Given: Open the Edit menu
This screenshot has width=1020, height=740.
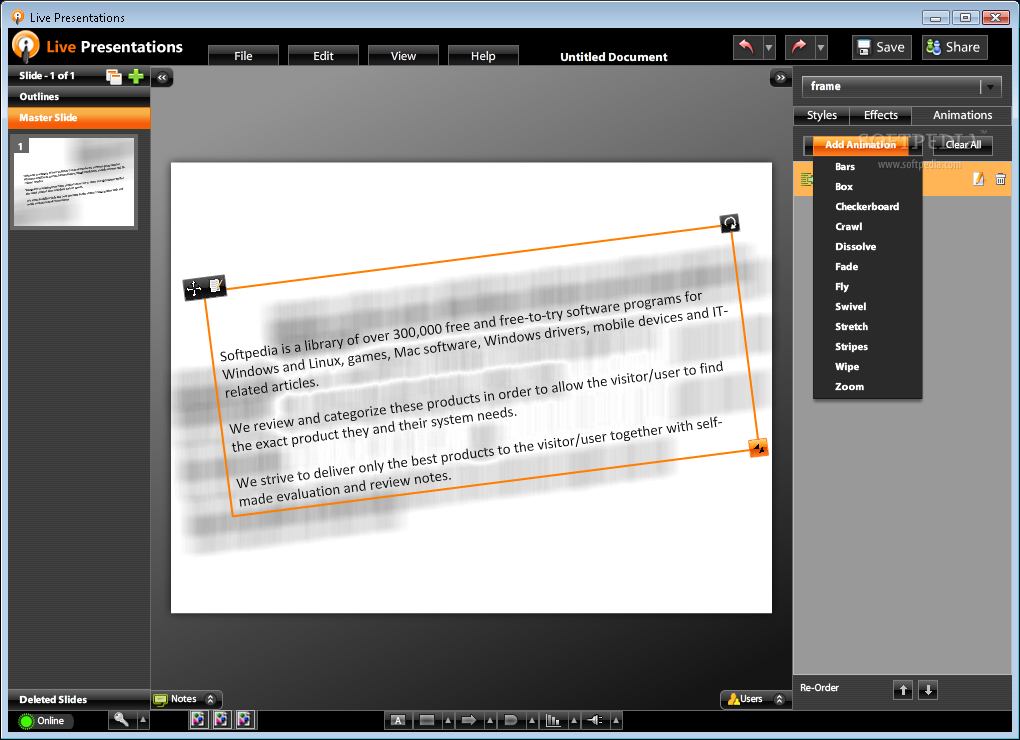Looking at the screenshot, I should tap(323, 56).
